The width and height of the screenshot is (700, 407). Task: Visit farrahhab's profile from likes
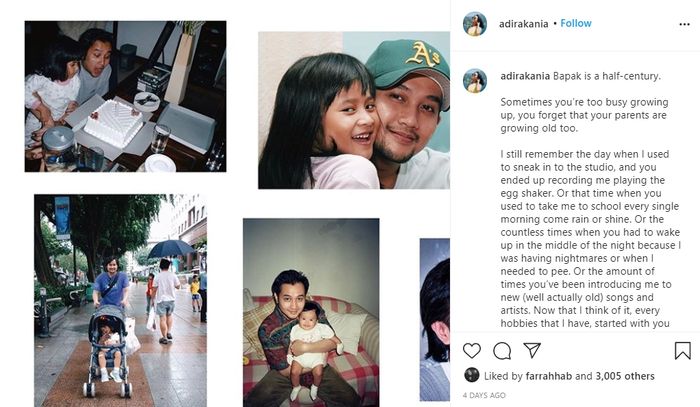549,376
